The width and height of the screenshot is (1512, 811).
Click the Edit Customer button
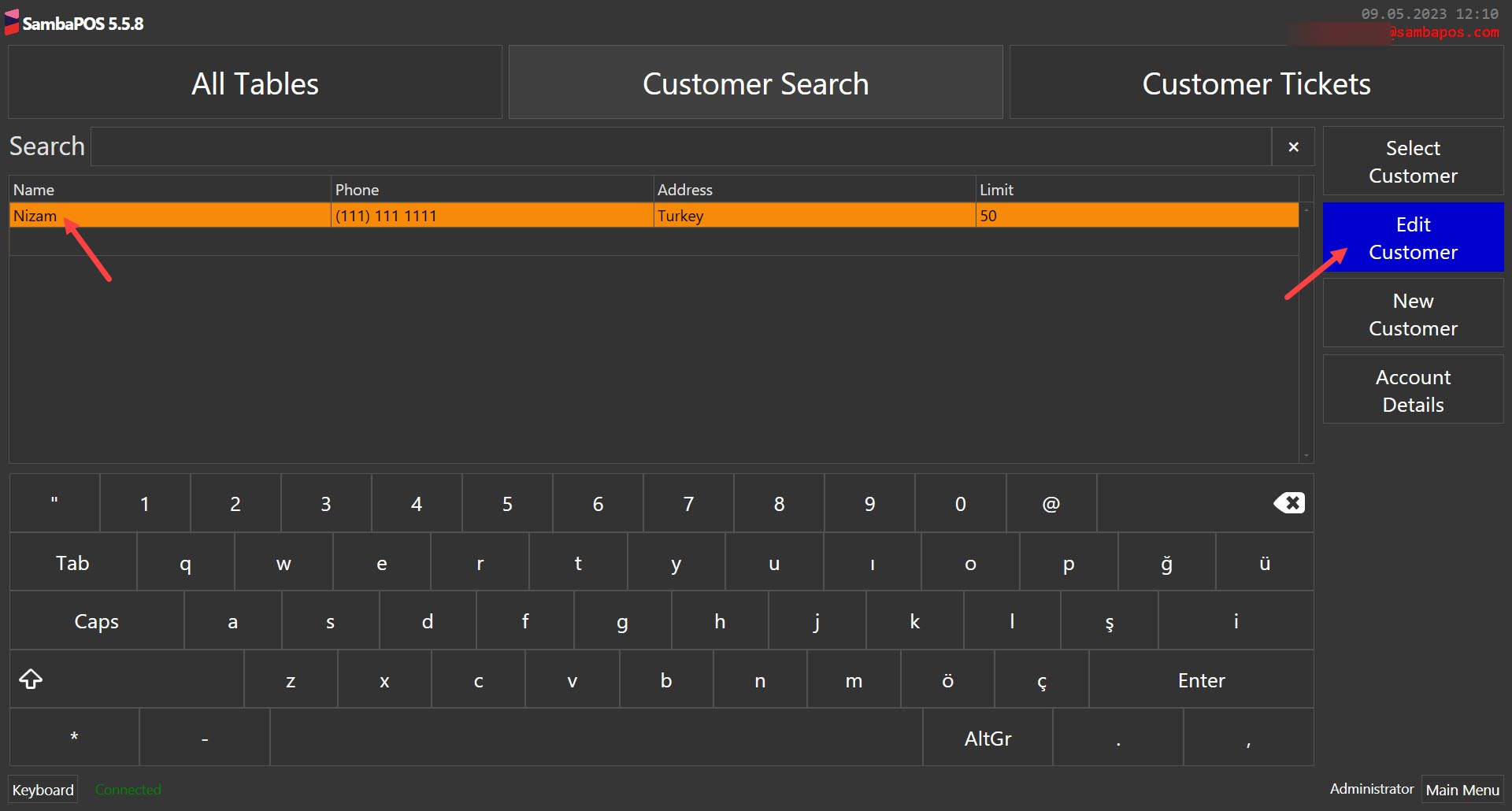[x=1413, y=237]
